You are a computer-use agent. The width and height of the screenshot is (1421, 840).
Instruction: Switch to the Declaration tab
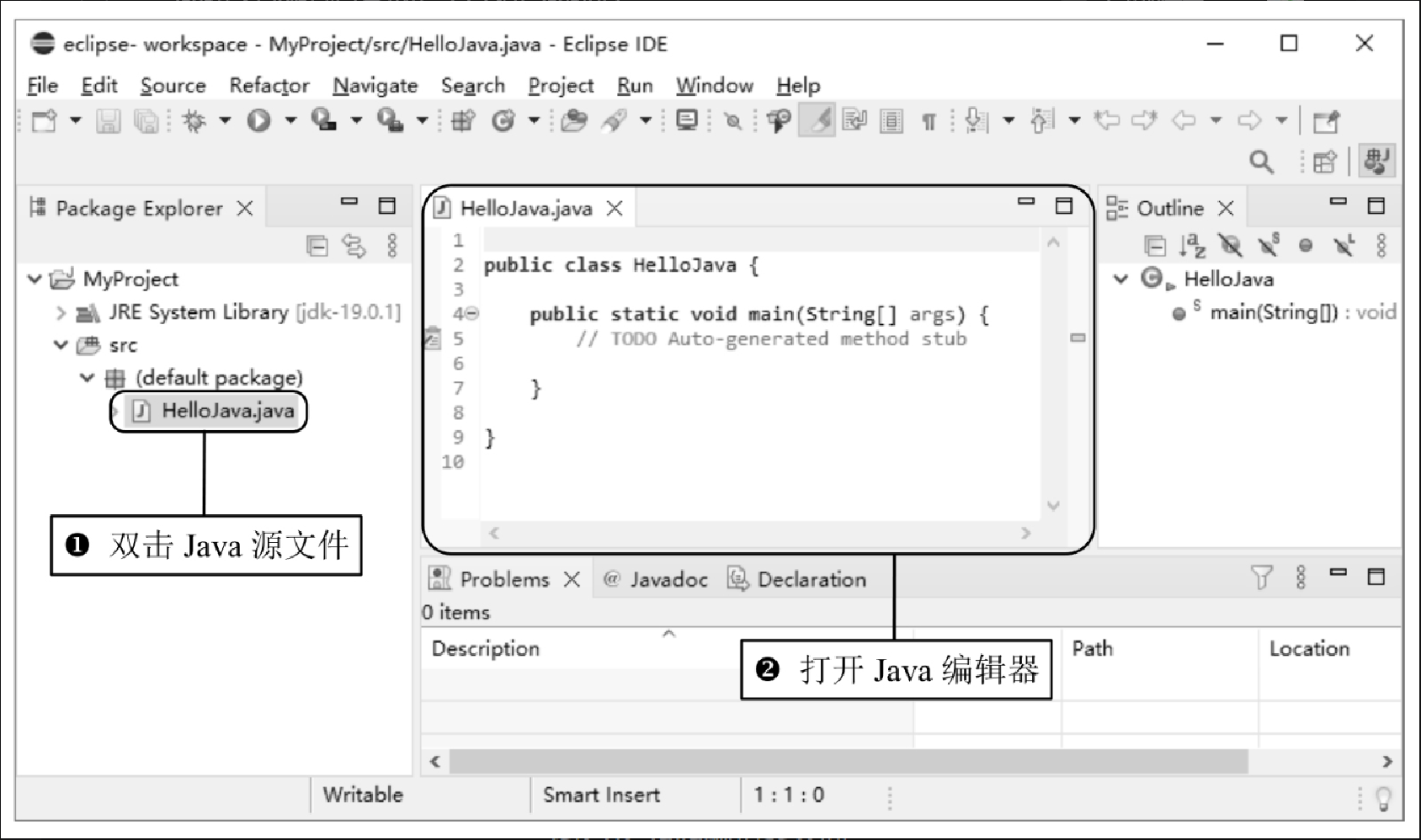[796, 579]
